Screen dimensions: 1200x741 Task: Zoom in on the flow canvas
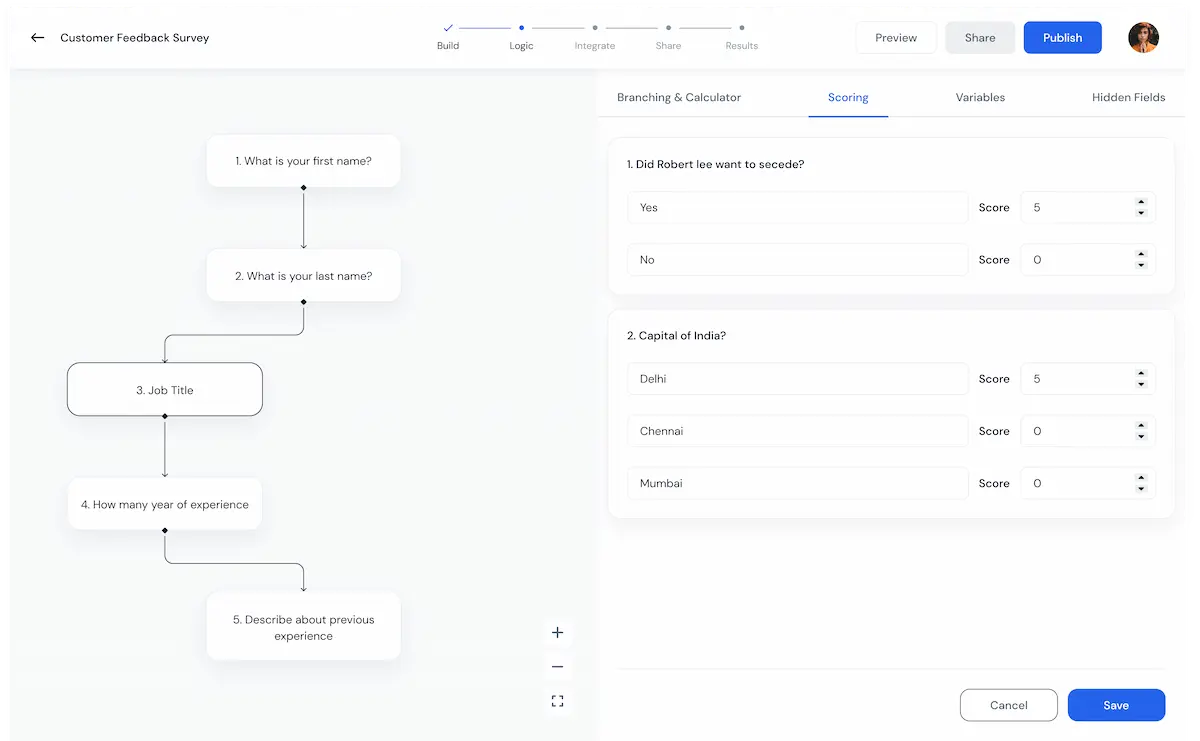point(558,632)
